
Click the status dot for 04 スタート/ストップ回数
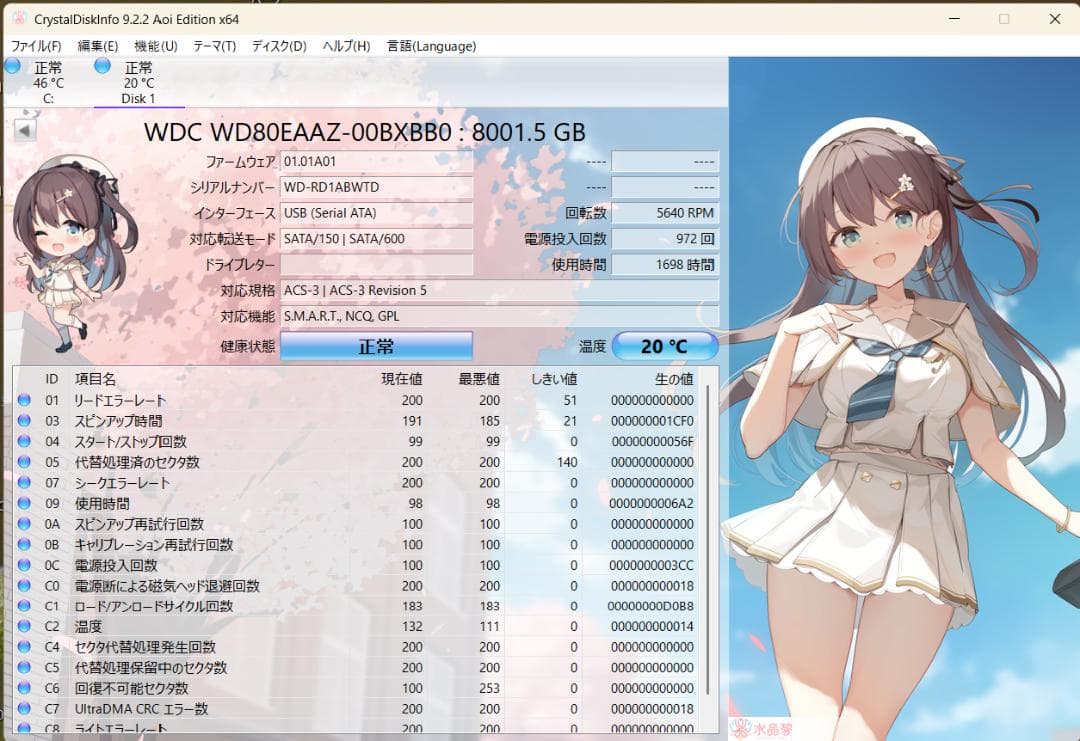24,441
